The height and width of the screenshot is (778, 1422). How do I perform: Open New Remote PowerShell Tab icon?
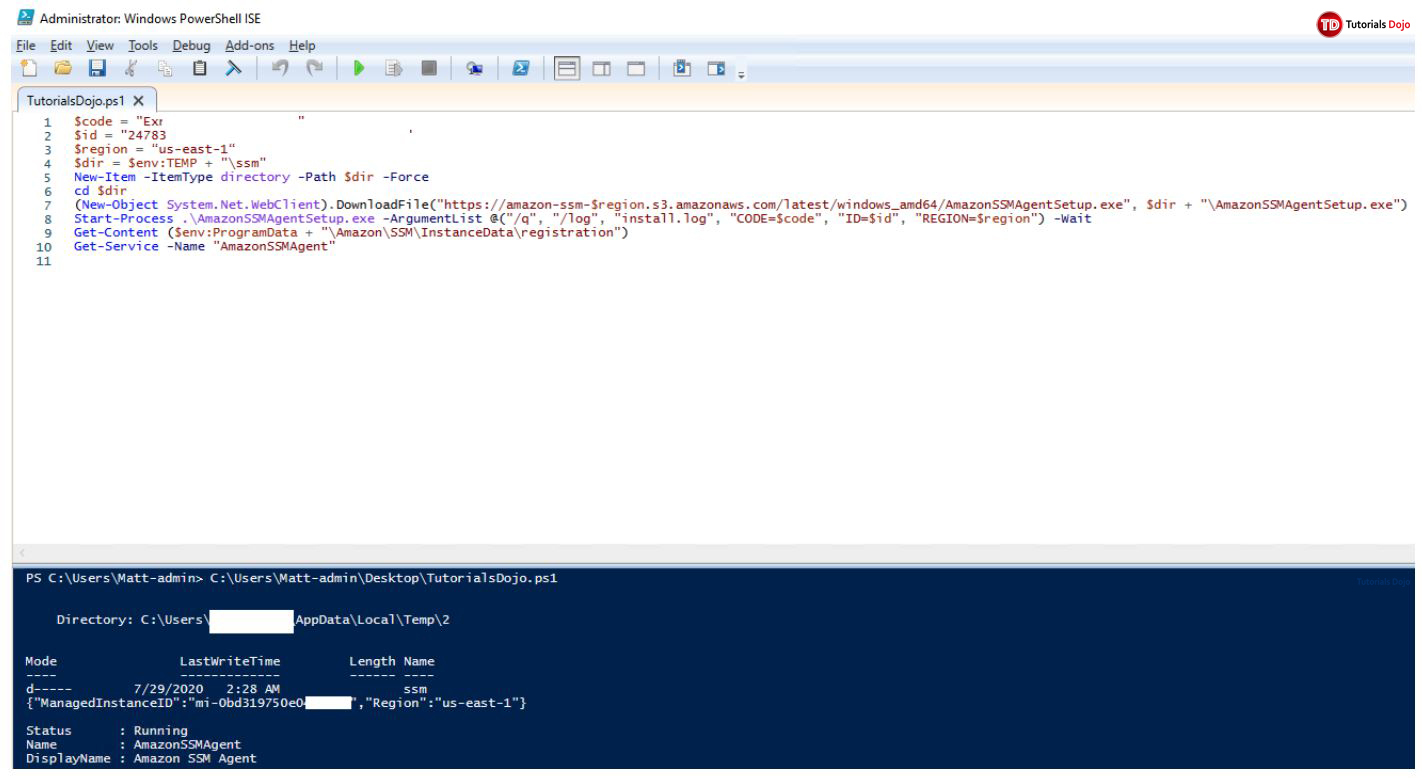tap(475, 69)
